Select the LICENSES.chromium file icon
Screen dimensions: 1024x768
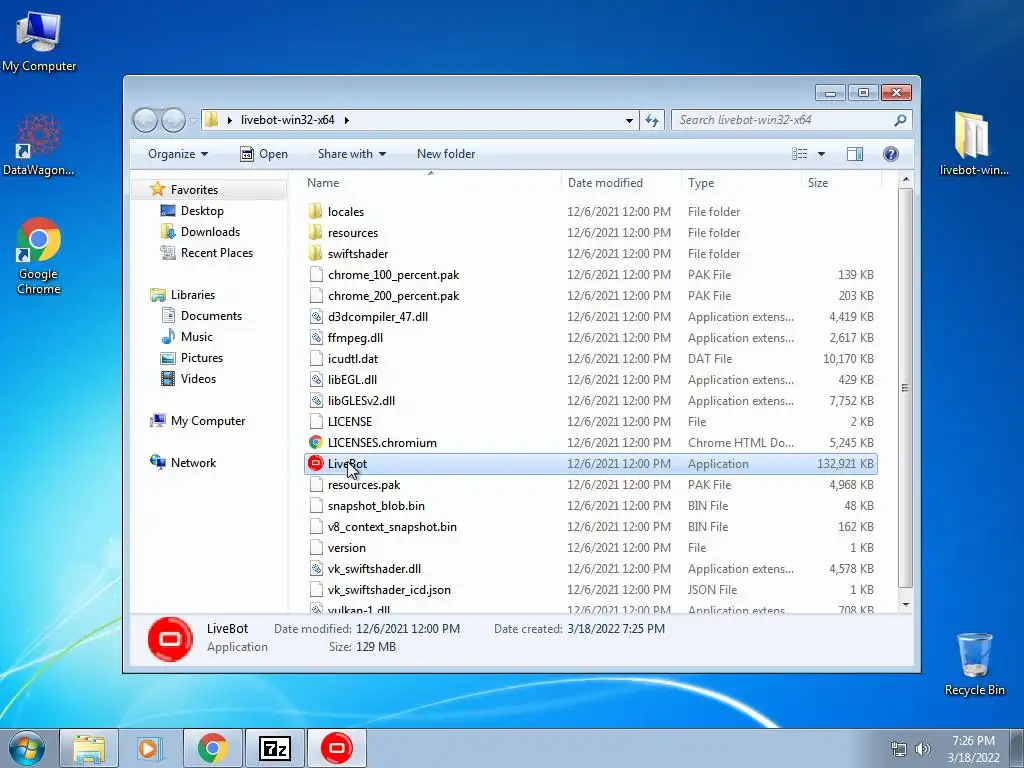click(316, 443)
